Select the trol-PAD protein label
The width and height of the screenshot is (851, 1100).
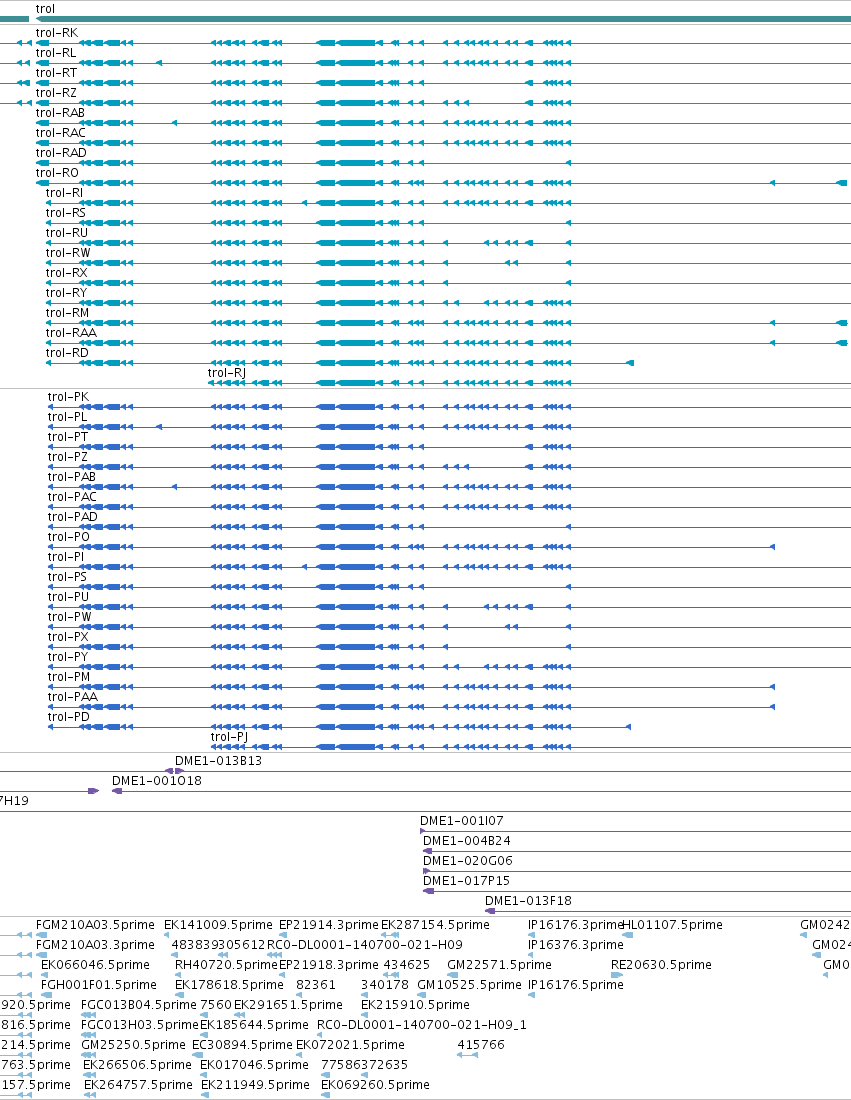(72, 517)
